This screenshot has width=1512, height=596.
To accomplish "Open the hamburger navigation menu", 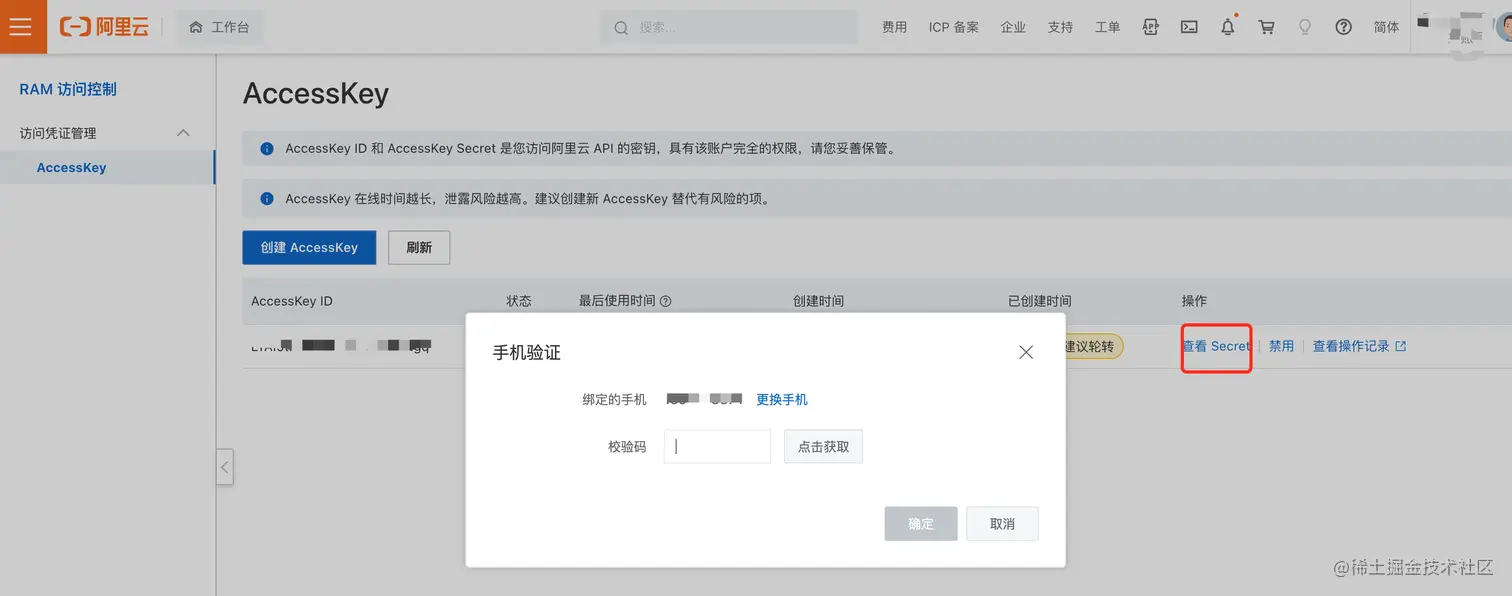I will [21, 26].
